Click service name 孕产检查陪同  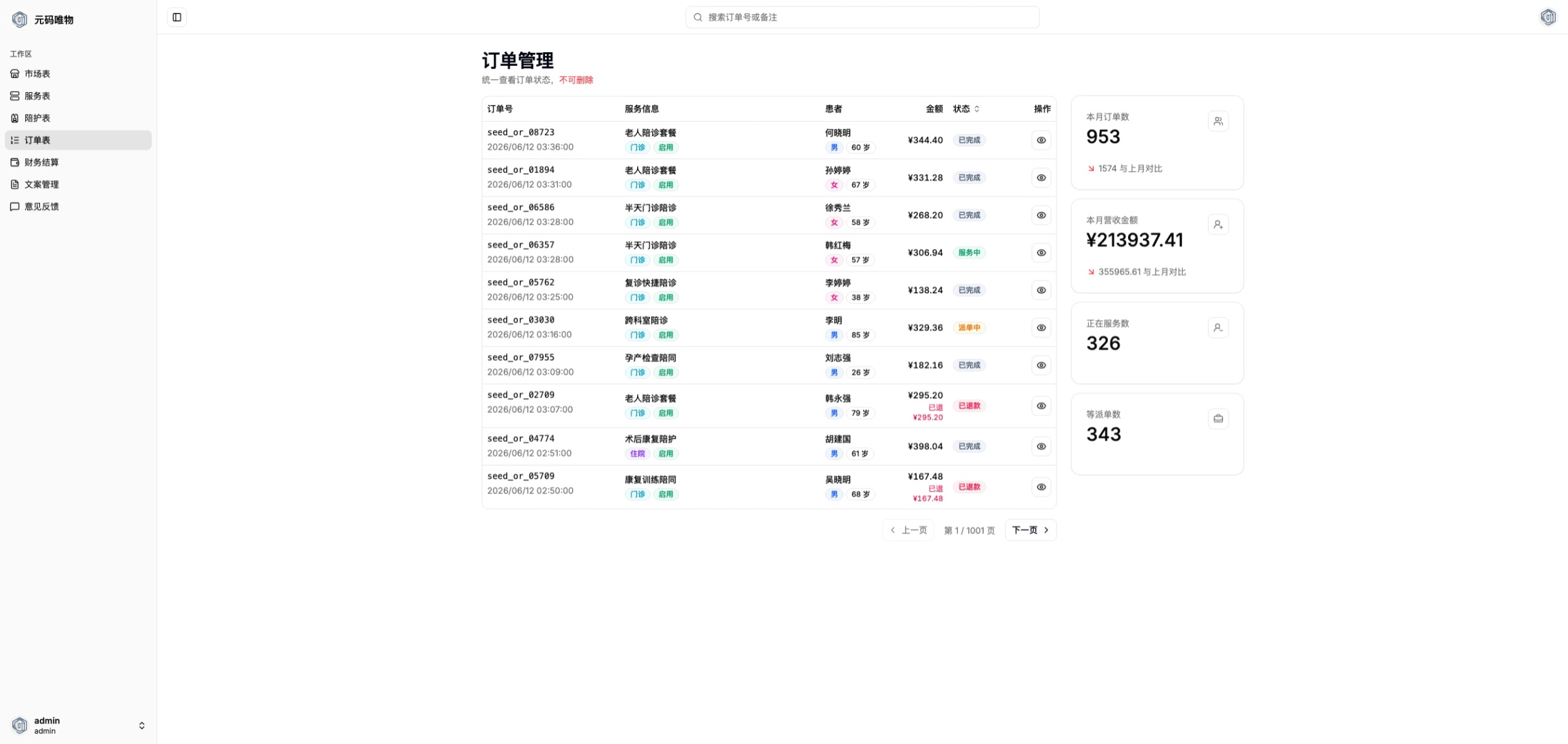click(650, 358)
